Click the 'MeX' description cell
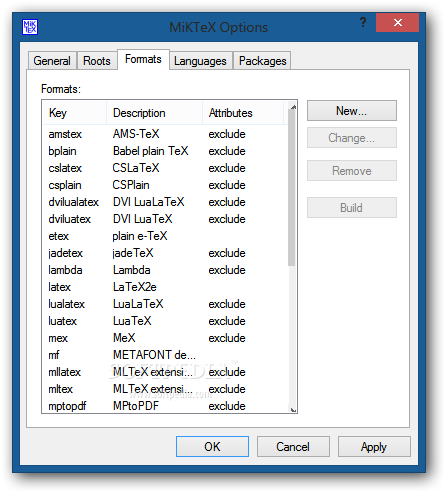 click(124, 338)
